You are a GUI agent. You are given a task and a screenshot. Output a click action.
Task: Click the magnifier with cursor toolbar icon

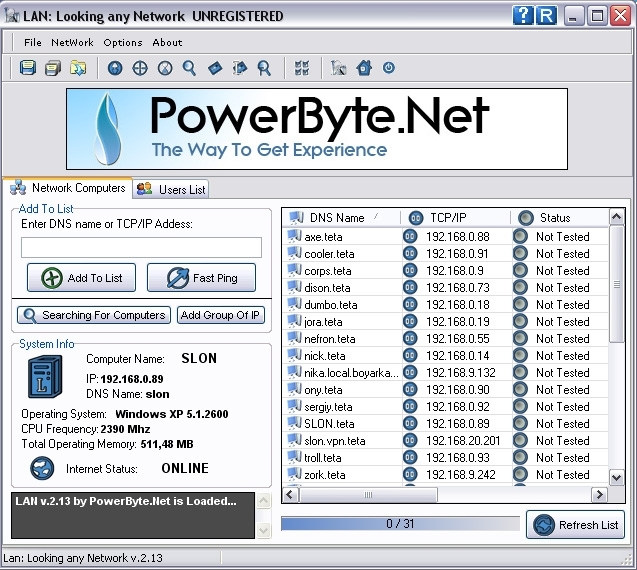point(264,68)
